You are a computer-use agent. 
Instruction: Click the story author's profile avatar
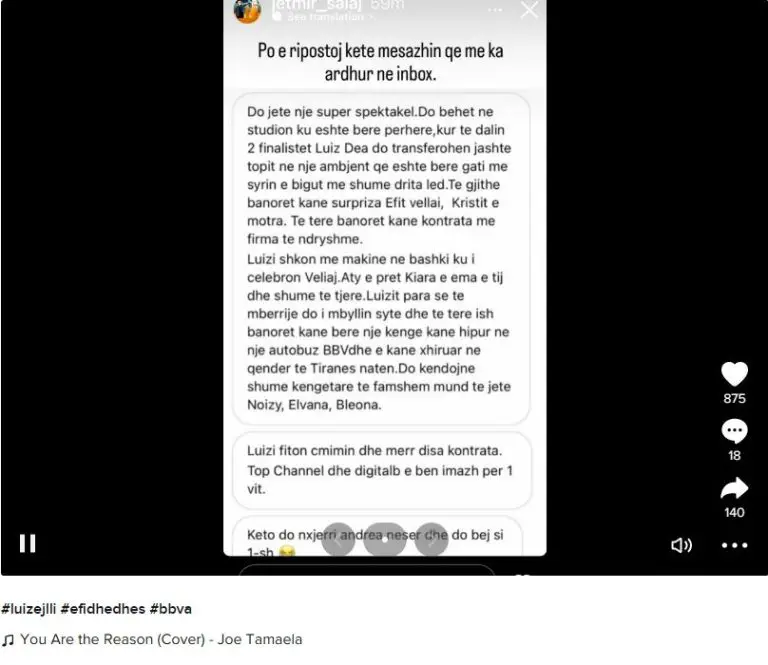(247, 10)
